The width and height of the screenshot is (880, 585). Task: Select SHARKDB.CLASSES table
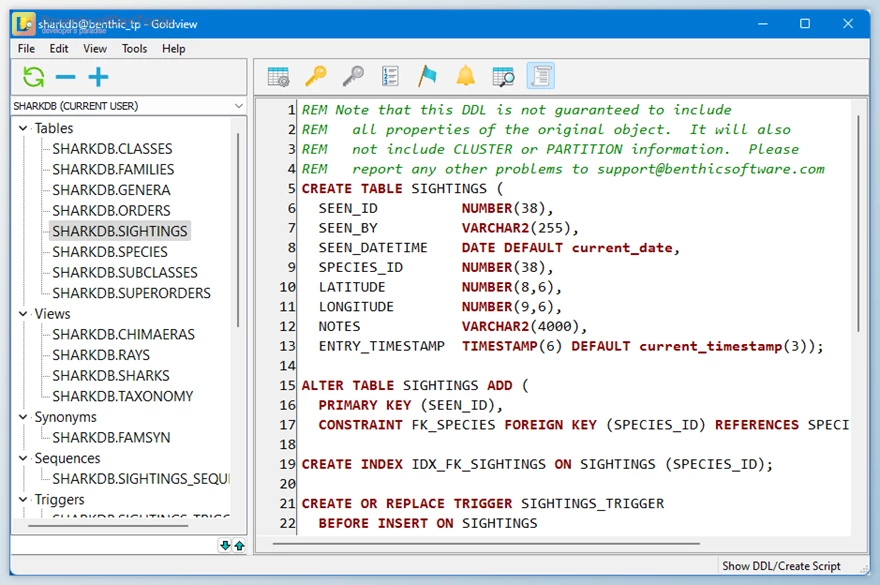pyautogui.click(x=112, y=149)
